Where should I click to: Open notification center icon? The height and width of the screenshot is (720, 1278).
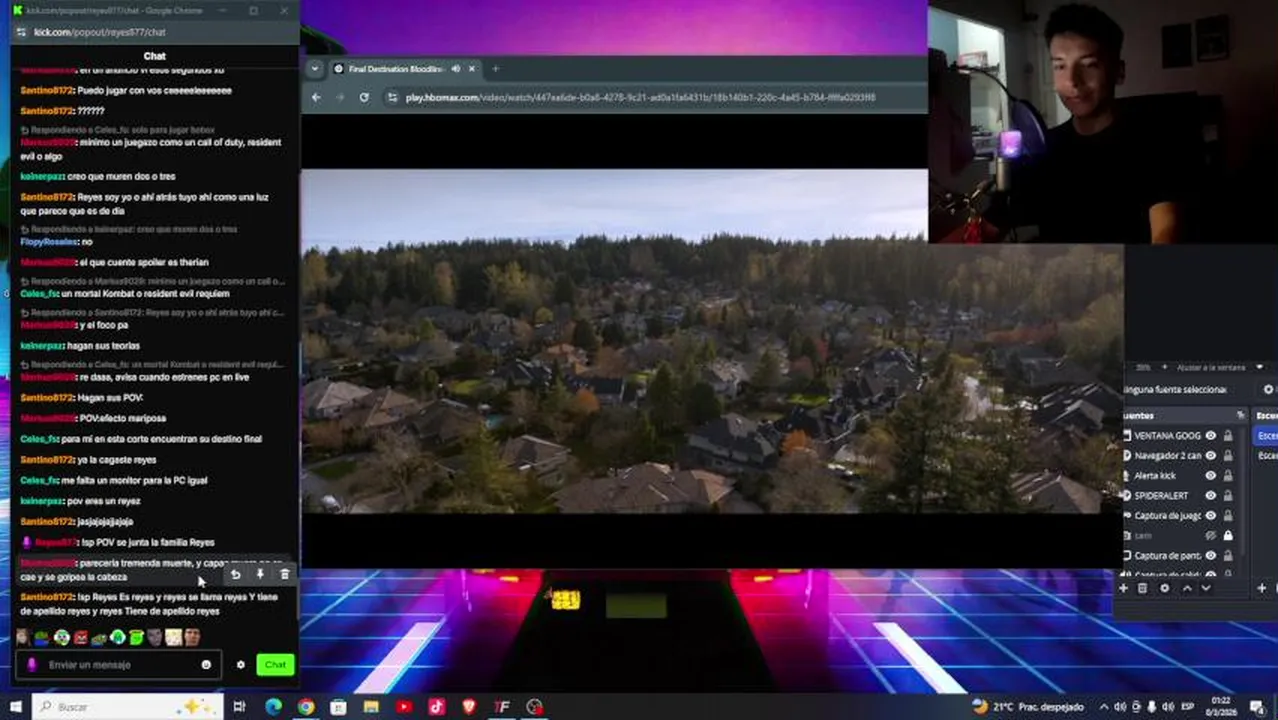pyautogui.click(x=1260, y=707)
